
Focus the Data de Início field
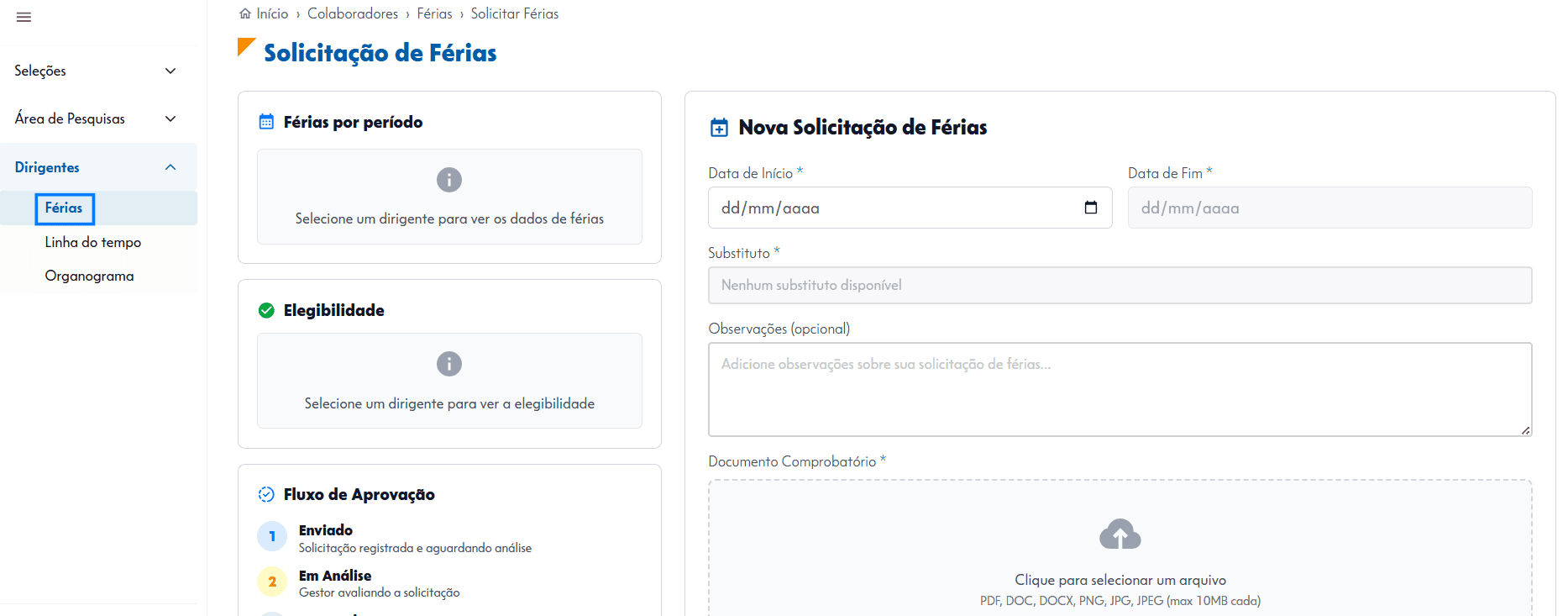pyautogui.click(x=910, y=208)
